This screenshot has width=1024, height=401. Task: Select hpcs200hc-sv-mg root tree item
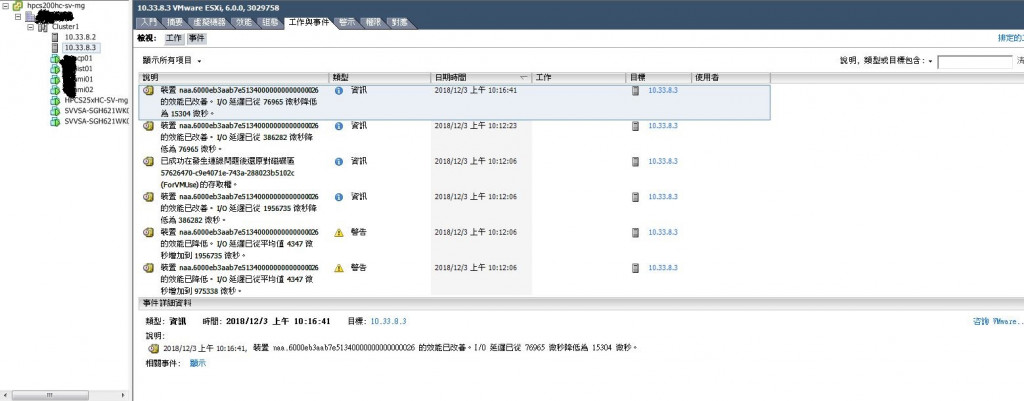56,5
